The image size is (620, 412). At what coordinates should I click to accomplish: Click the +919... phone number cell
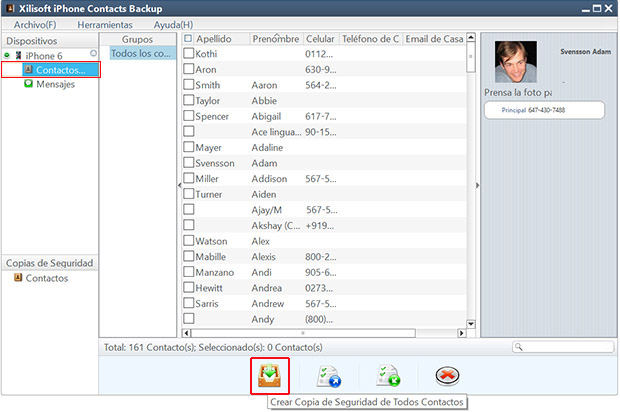[319, 226]
